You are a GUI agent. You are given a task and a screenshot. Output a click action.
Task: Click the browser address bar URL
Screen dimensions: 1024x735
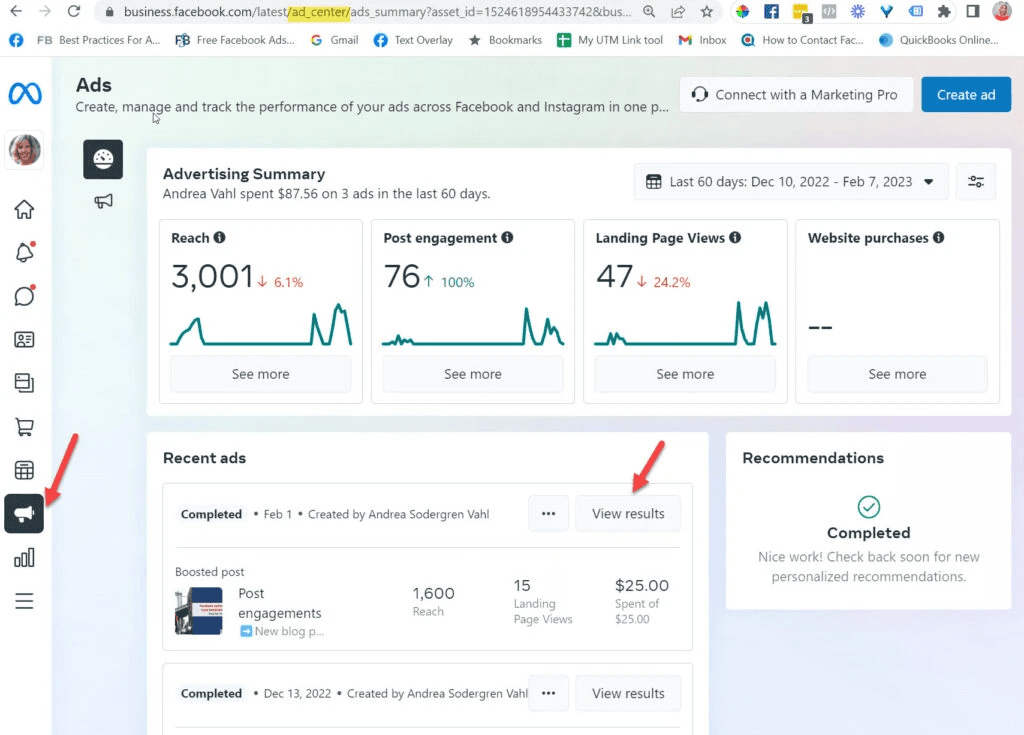(x=377, y=12)
